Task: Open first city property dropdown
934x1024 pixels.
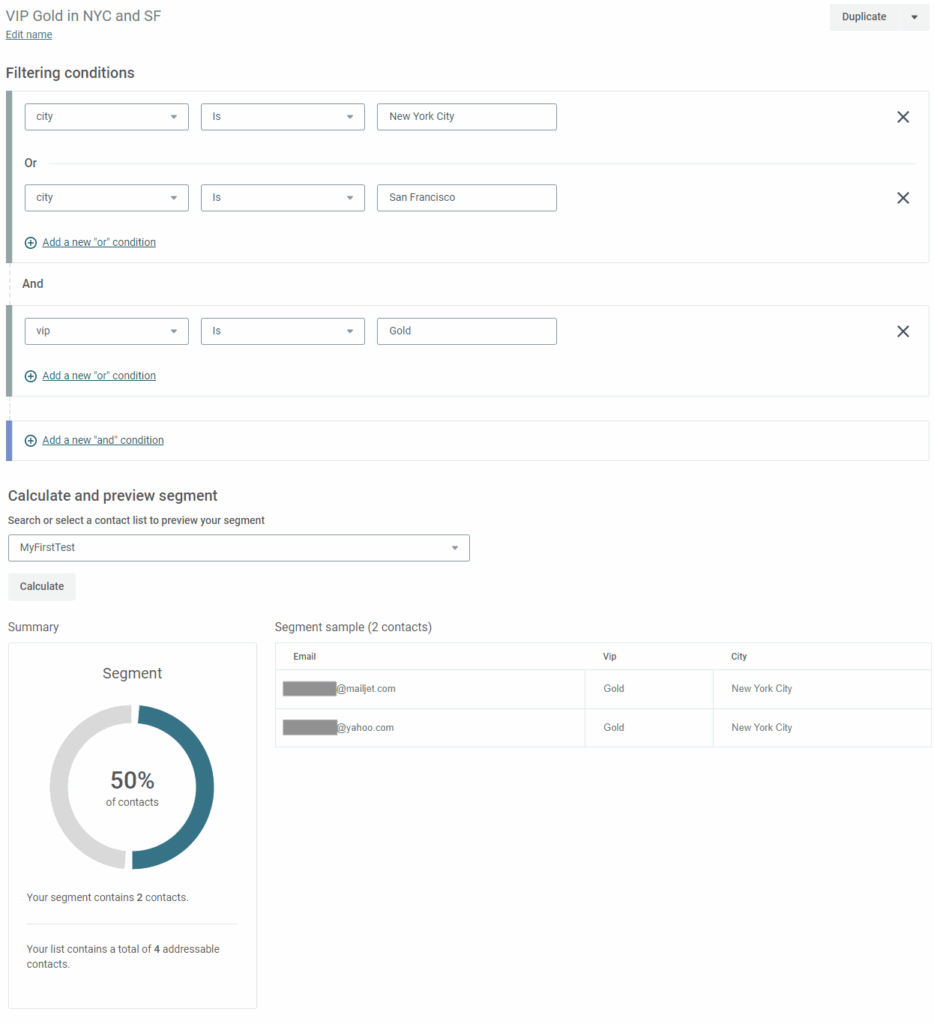Action: (106, 117)
